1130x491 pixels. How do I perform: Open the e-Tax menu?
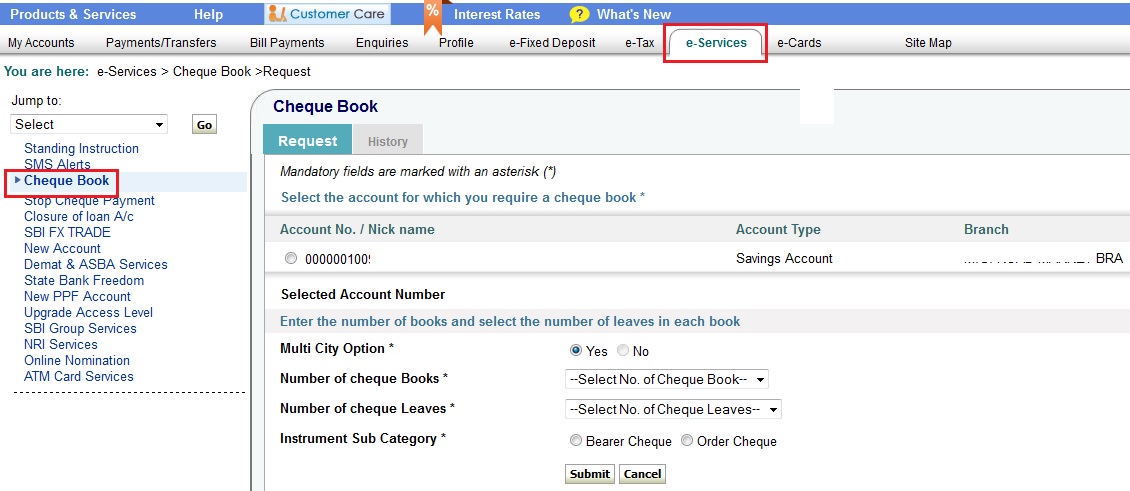point(640,43)
